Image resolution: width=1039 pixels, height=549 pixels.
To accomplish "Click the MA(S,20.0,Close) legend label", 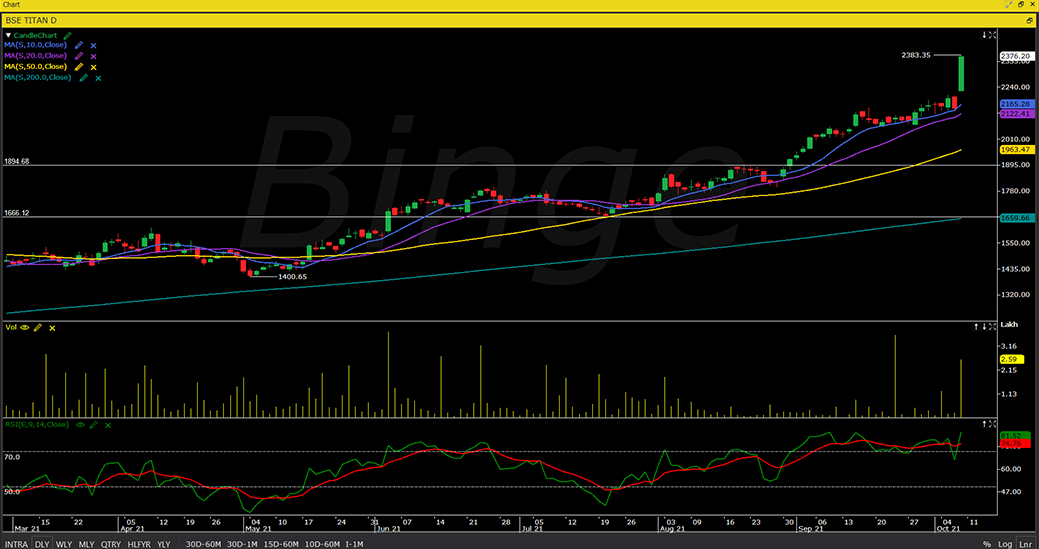I will 36,56.
